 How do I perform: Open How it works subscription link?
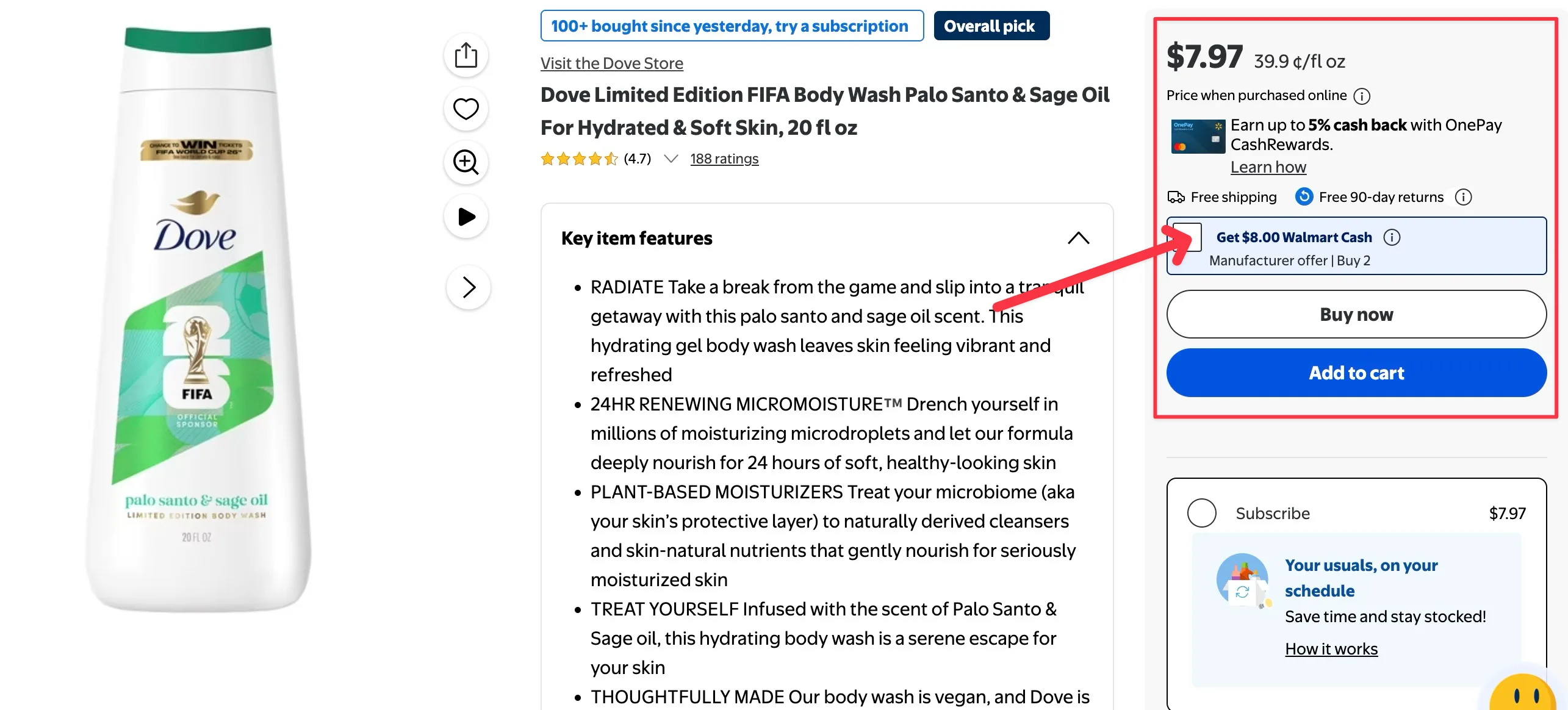[1331, 648]
